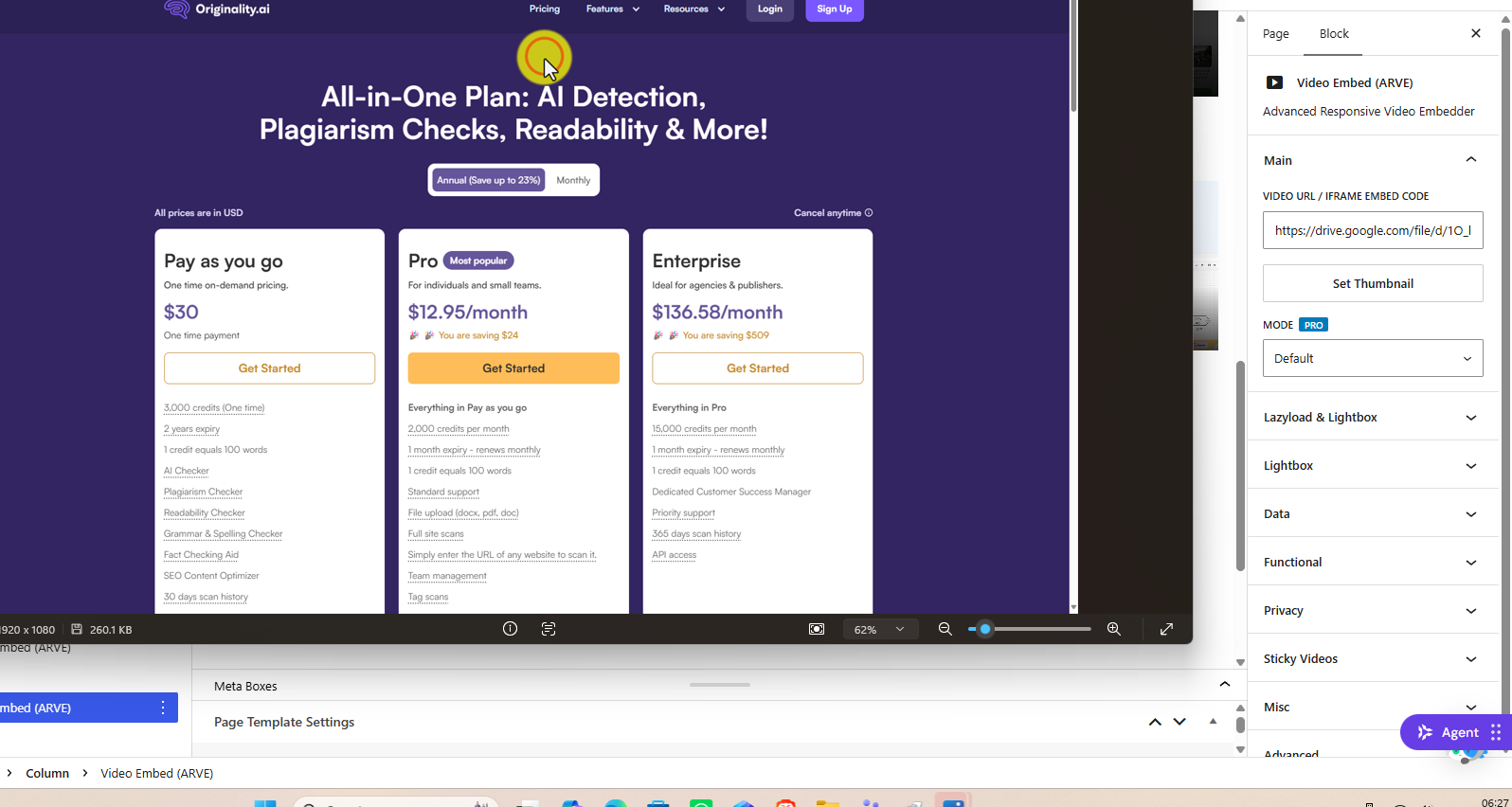
Task: Click the Login button
Action: pos(770,9)
